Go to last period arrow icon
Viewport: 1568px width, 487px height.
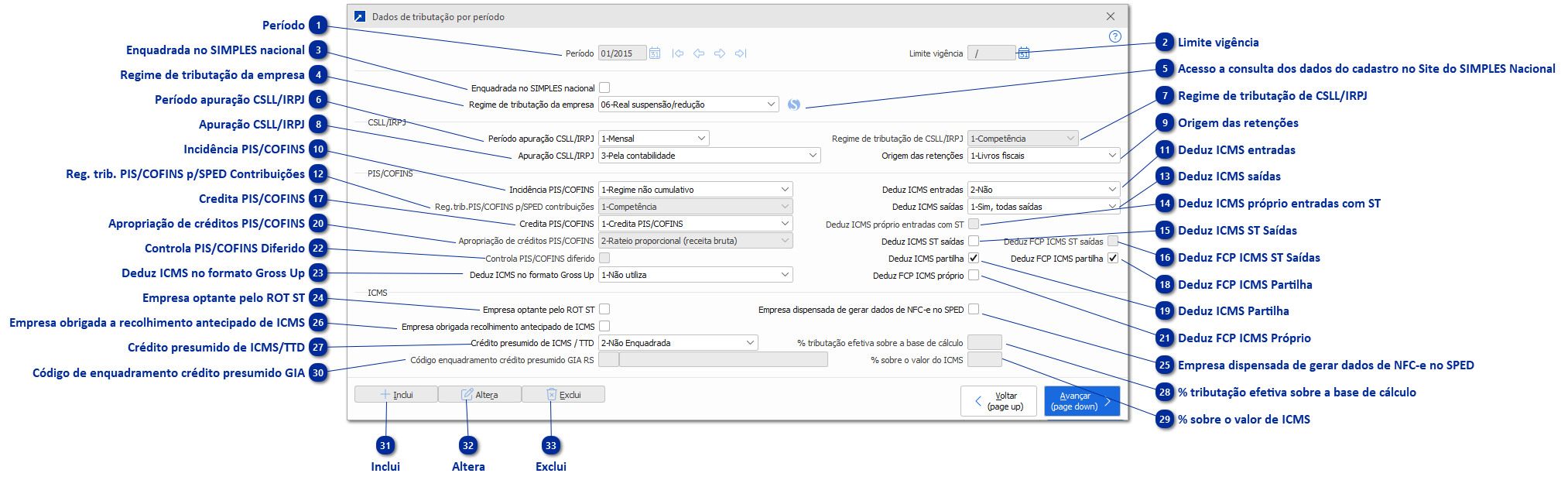coord(741,53)
